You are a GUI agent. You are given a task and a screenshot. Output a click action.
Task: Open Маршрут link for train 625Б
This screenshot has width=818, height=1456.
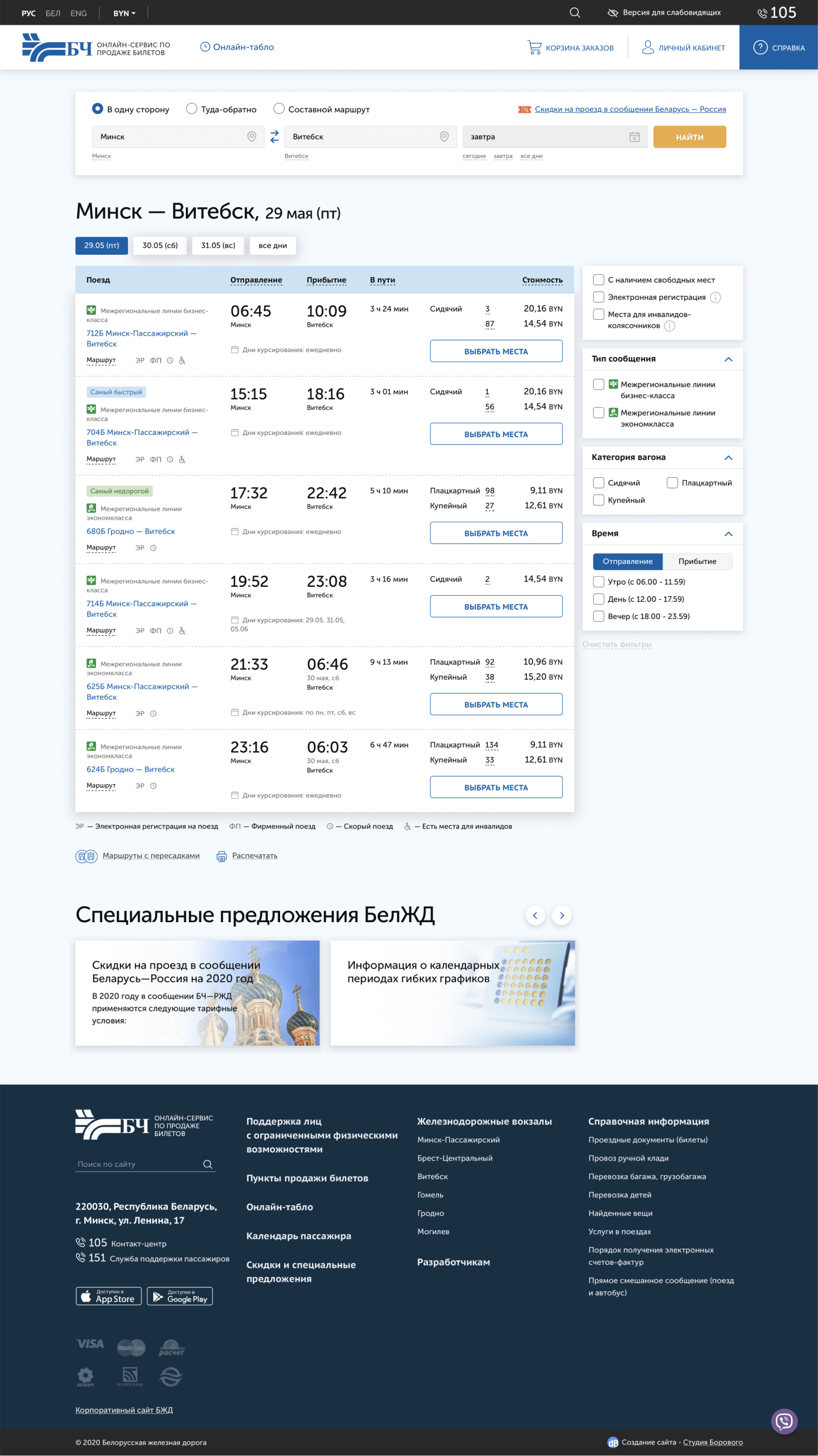point(101,714)
